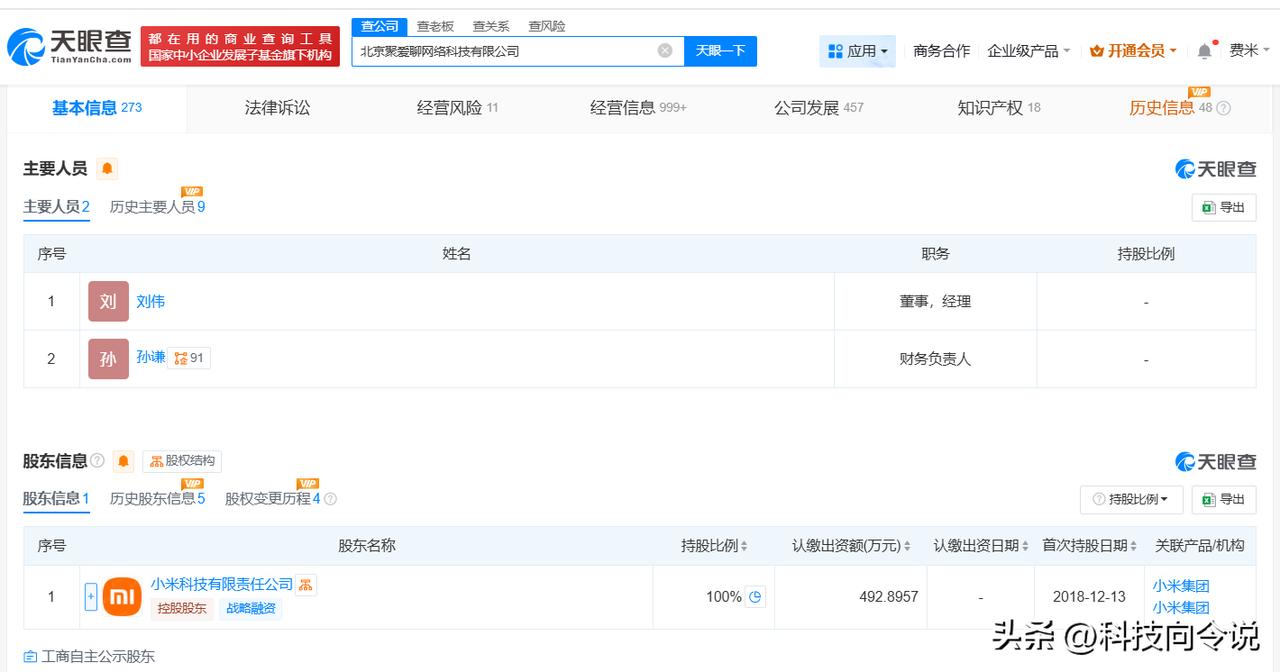
Task: Open the equity structure icon beside 小米科技有限责任公司
Action: [x=306, y=585]
